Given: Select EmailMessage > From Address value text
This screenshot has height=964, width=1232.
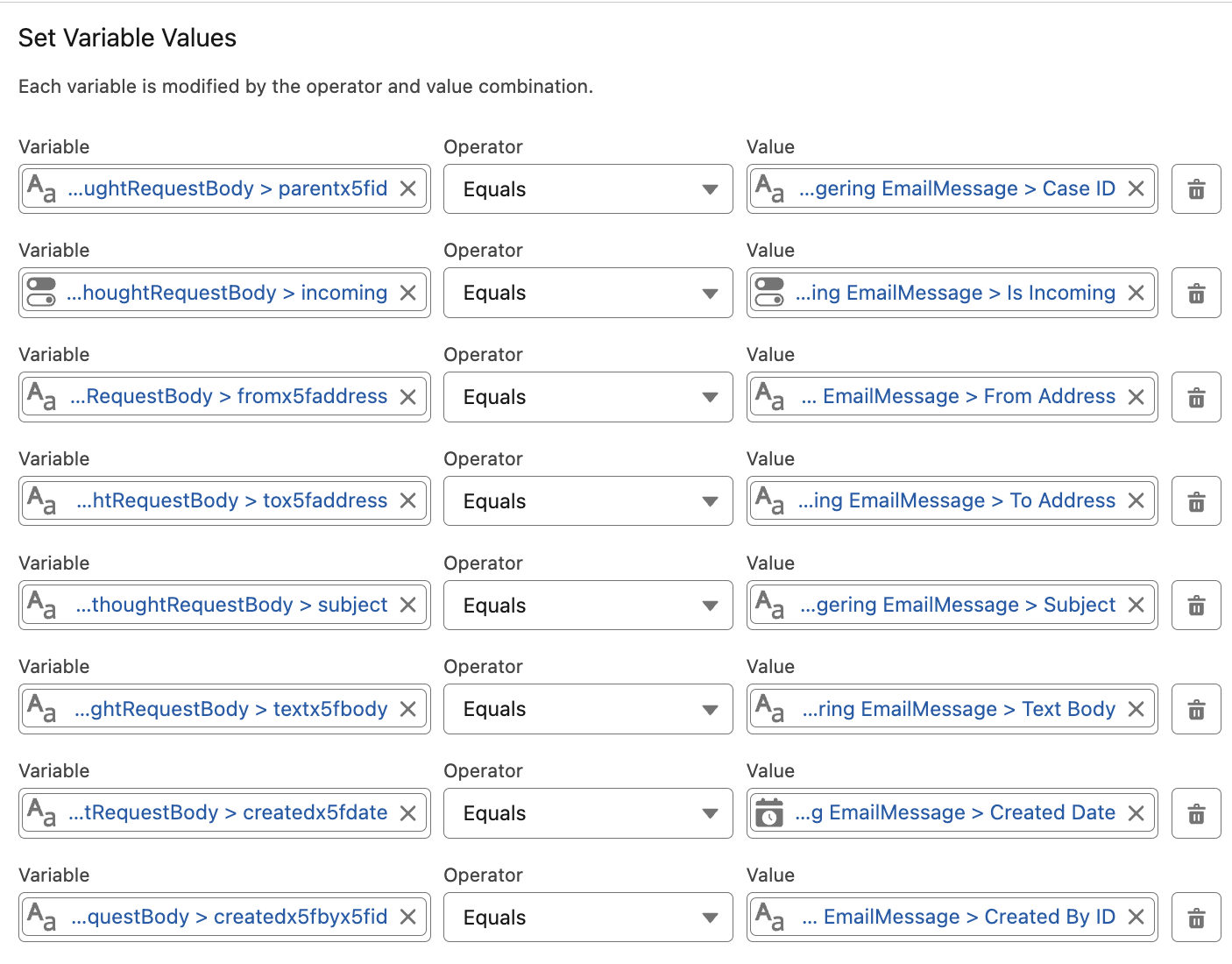Looking at the screenshot, I should pos(959,397).
